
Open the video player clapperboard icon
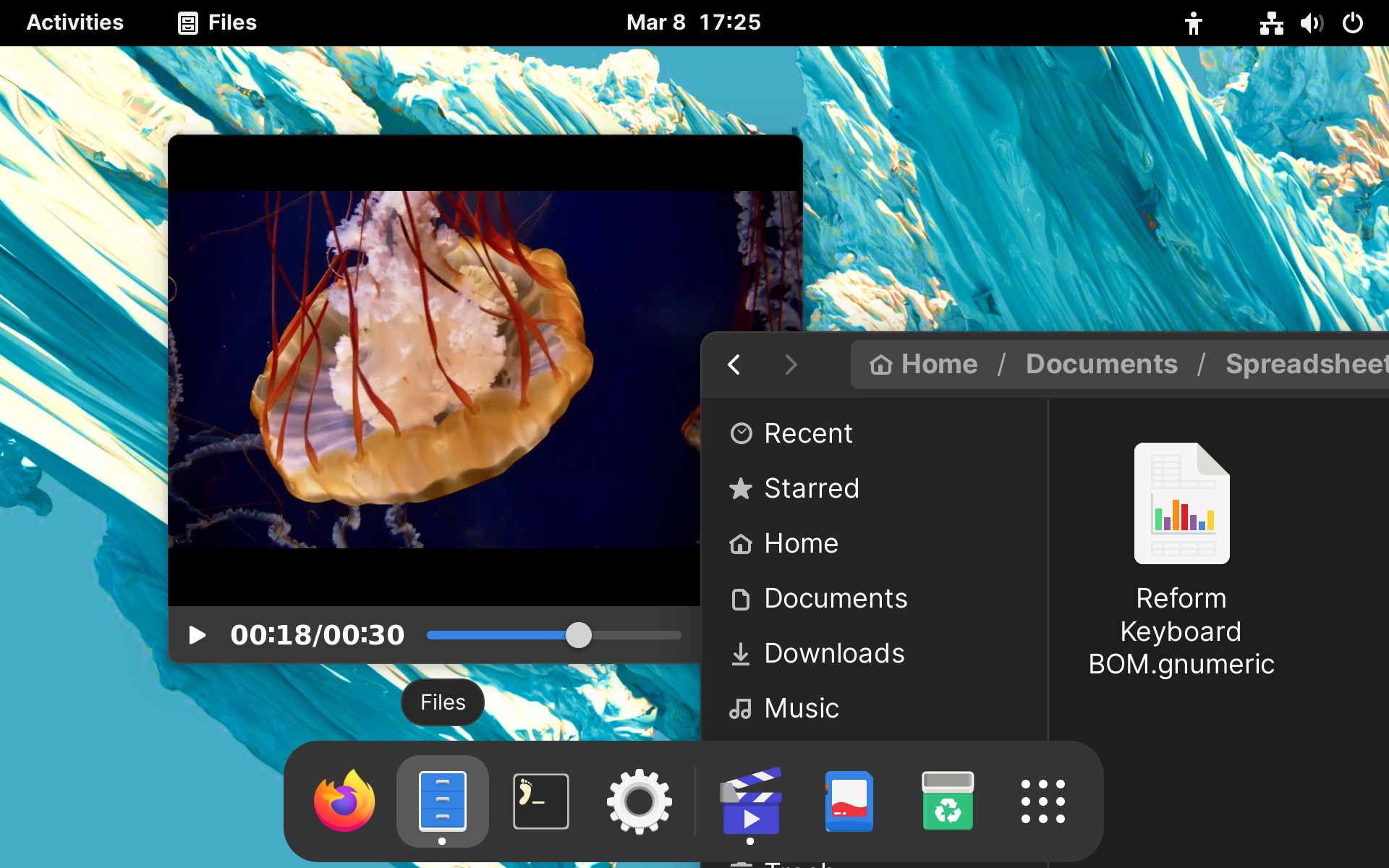click(751, 801)
